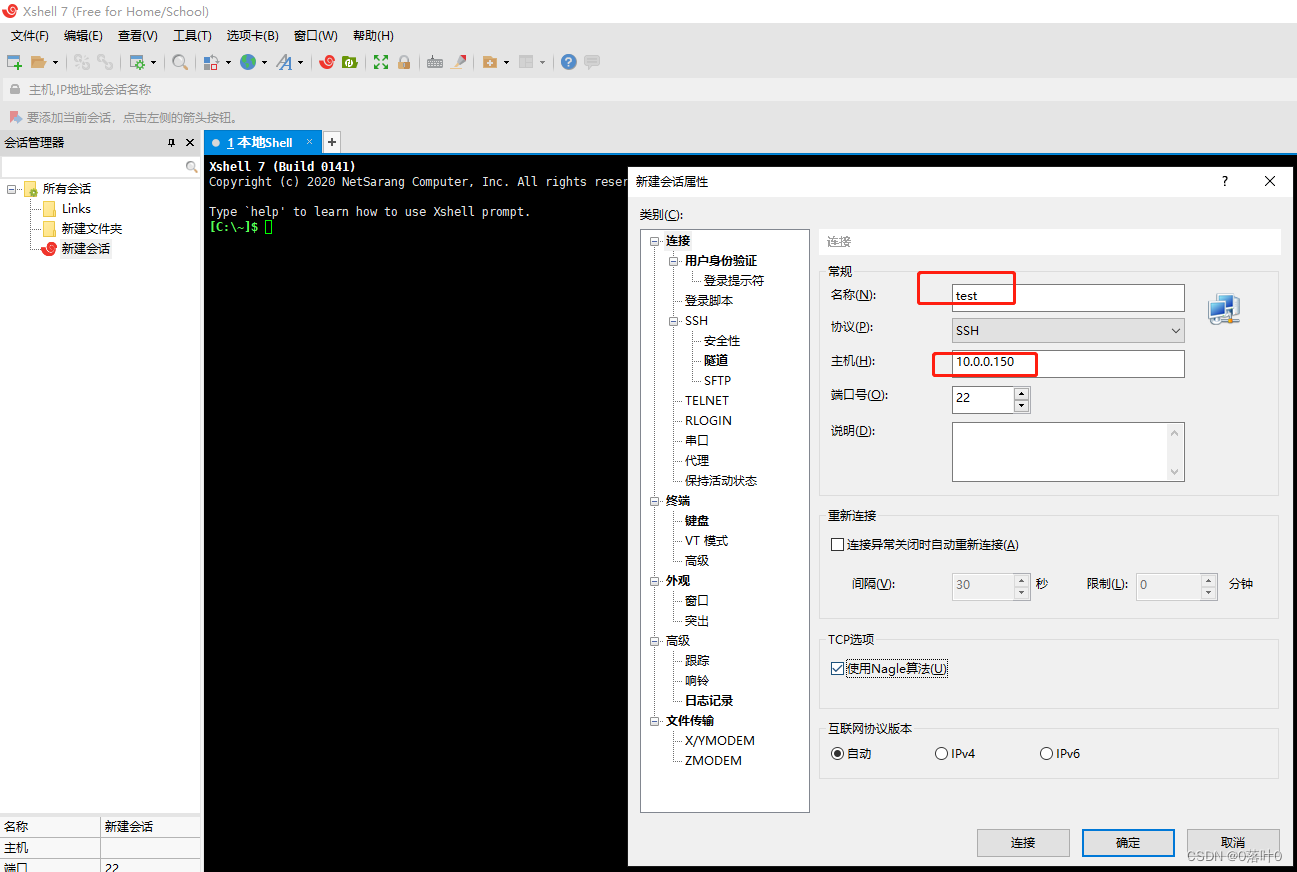Click the layout panes toolbar icon
Image resolution: width=1297 pixels, height=872 pixels.
tap(526, 62)
